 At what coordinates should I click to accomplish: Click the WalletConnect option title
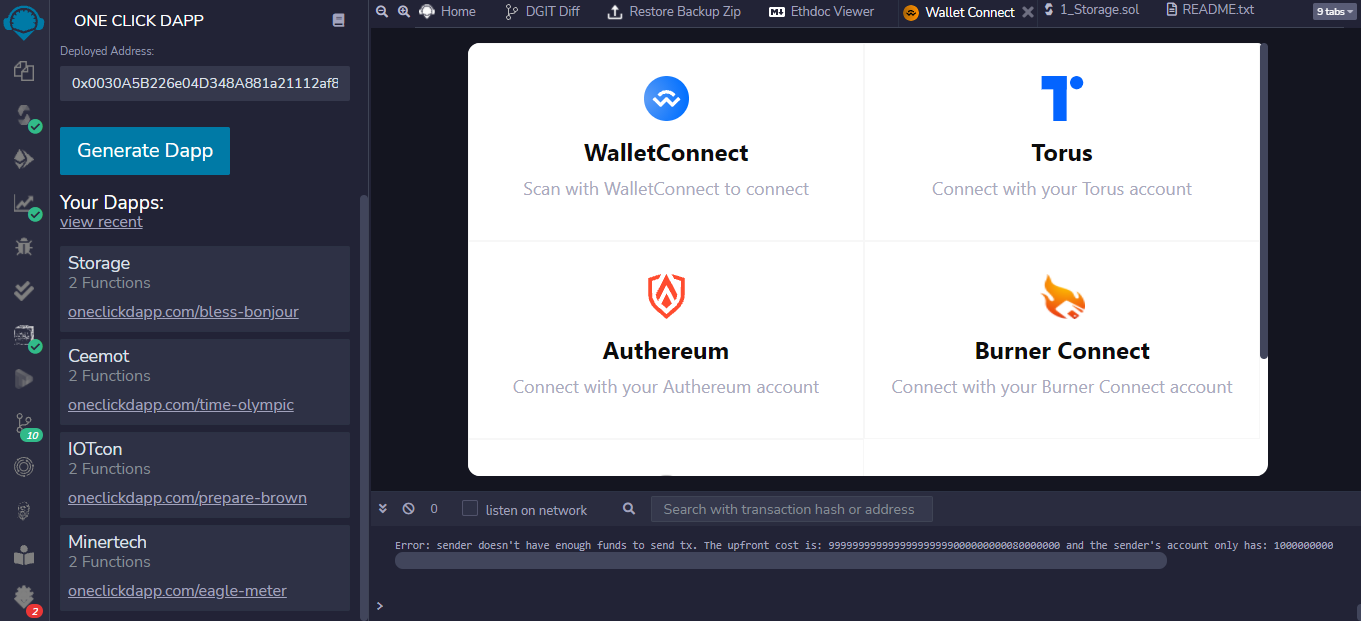[x=666, y=153]
